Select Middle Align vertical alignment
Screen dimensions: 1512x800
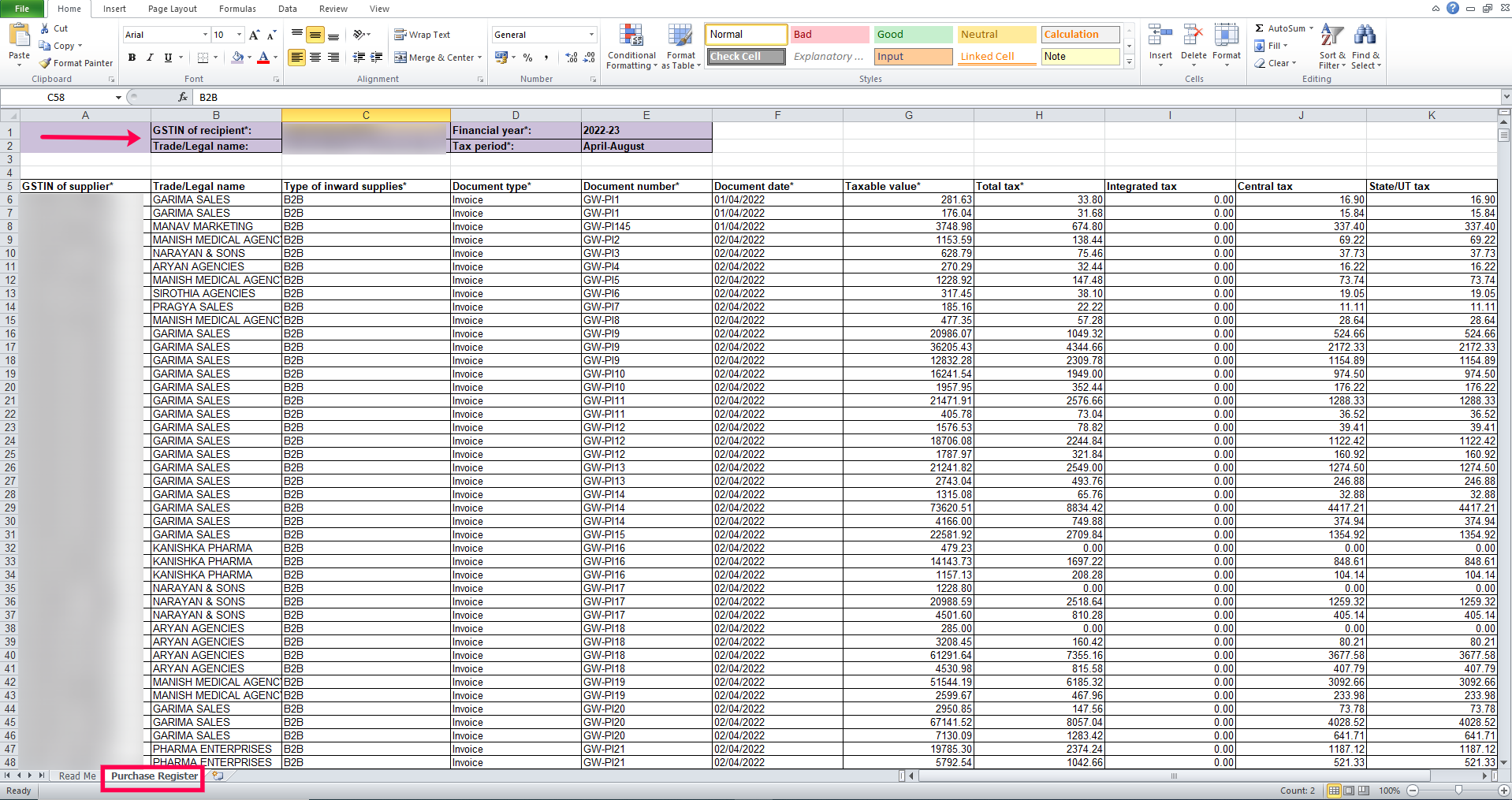click(x=315, y=35)
